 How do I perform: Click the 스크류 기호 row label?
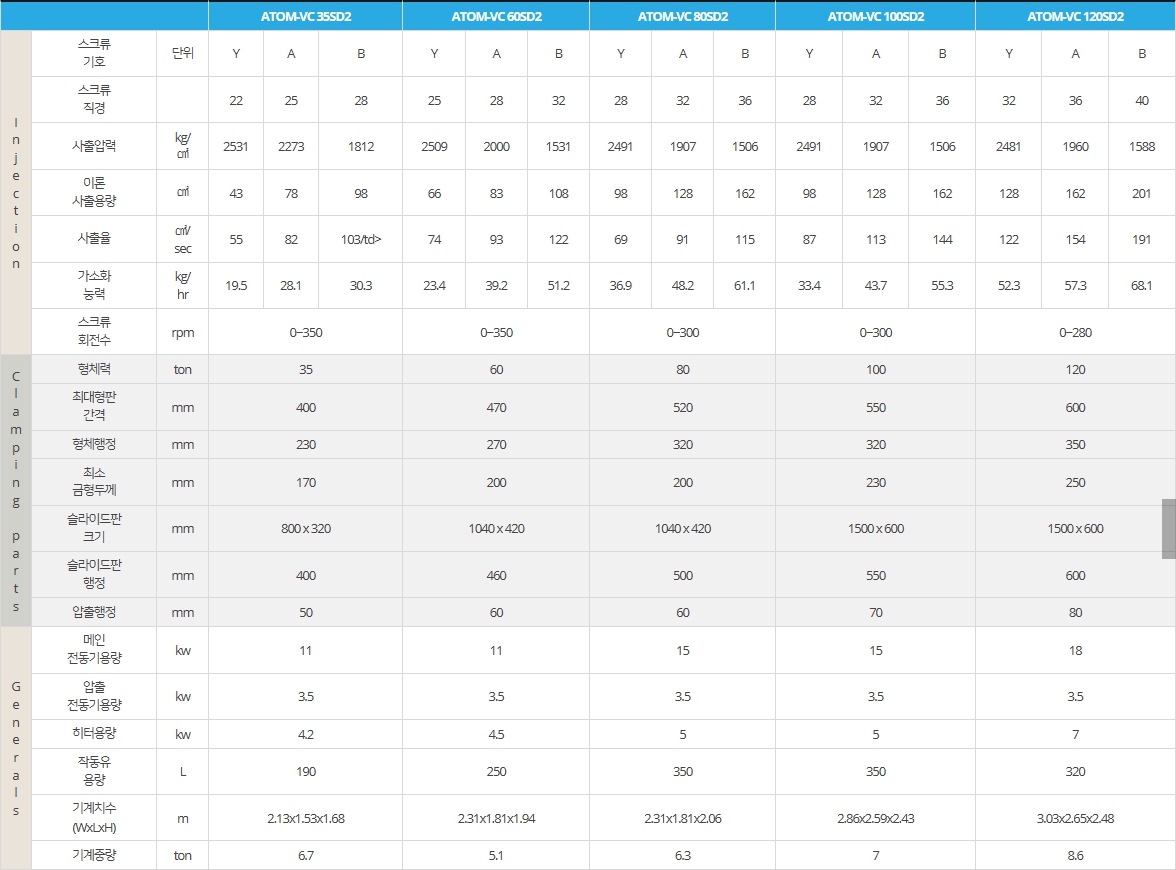point(94,53)
